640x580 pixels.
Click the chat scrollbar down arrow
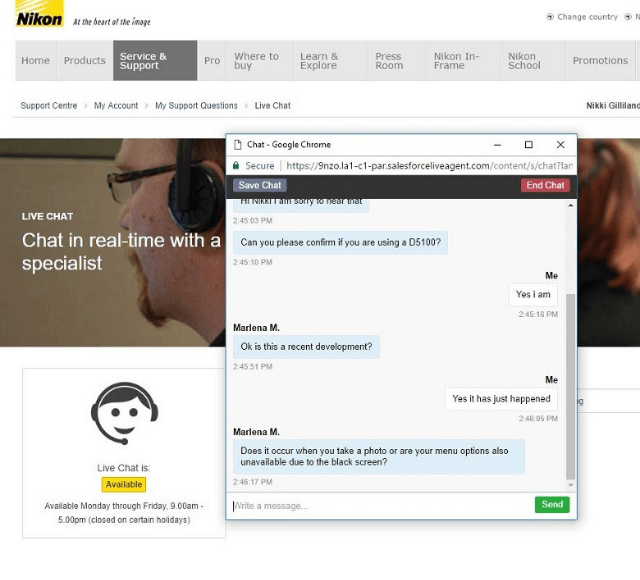[x=571, y=485]
